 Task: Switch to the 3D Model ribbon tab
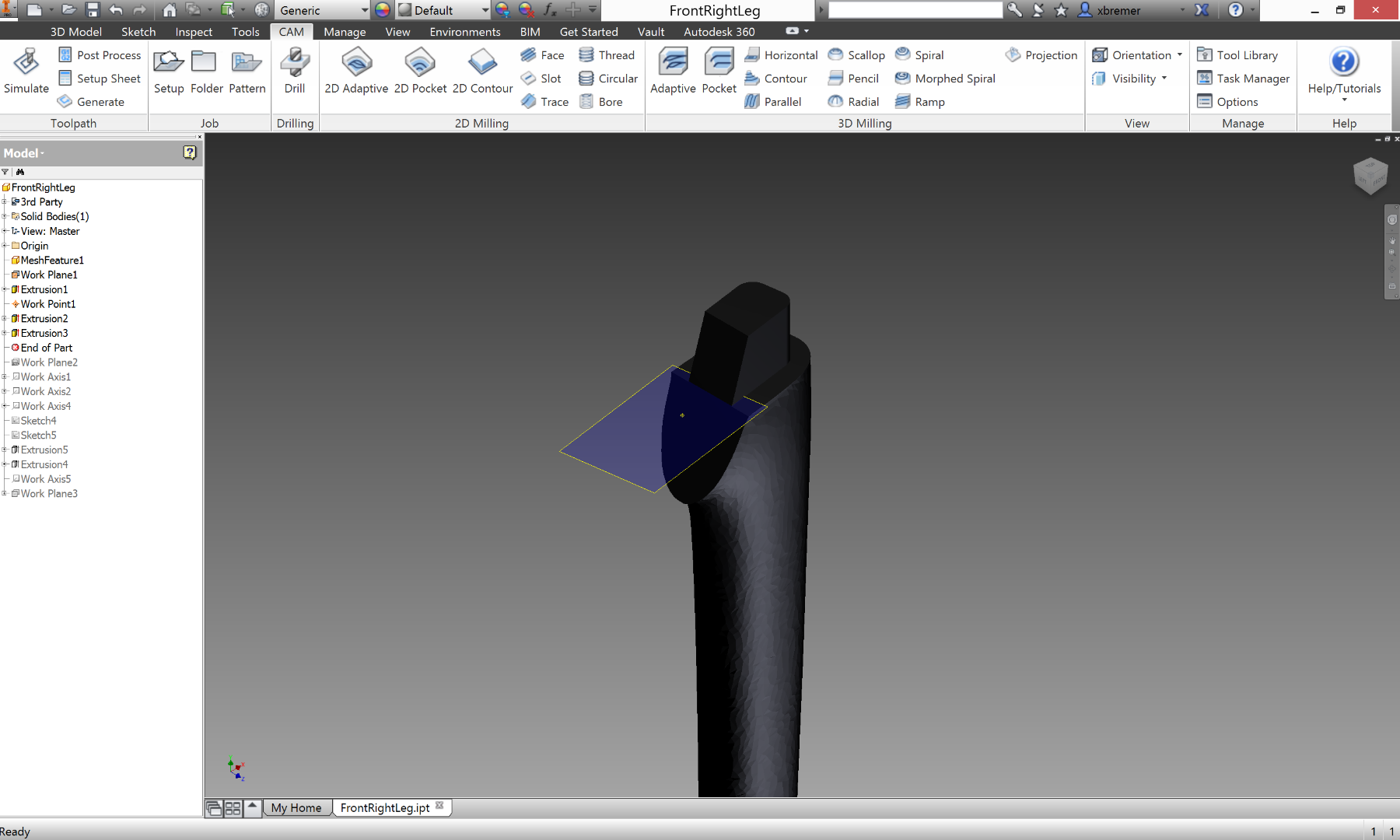pyautogui.click(x=75, y=32)
